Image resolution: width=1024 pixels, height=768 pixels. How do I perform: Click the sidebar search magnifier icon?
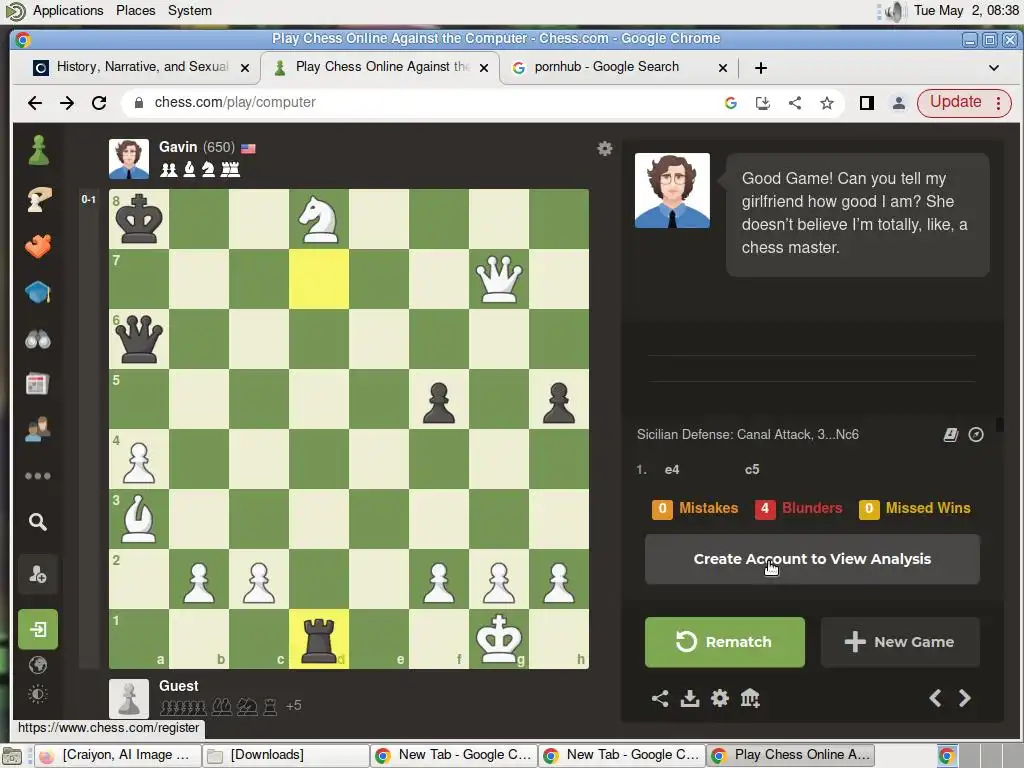pyautogui.click(x=38, y=521)
